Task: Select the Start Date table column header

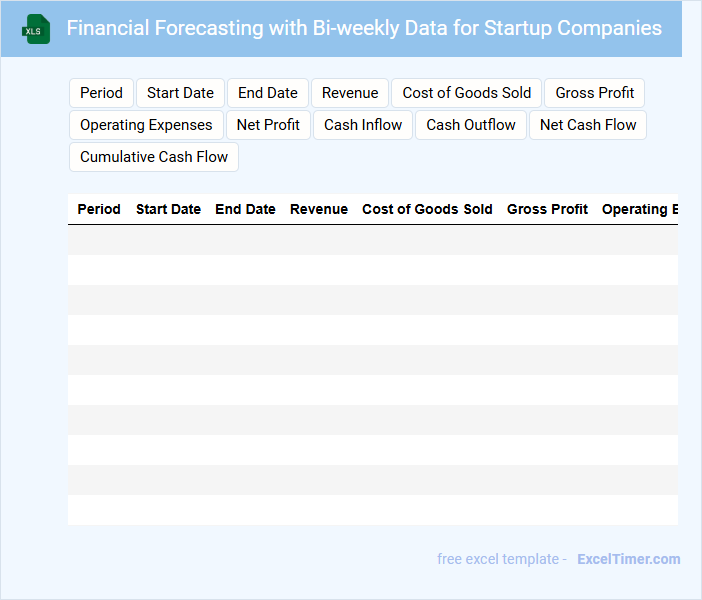Action: point(168,209)
